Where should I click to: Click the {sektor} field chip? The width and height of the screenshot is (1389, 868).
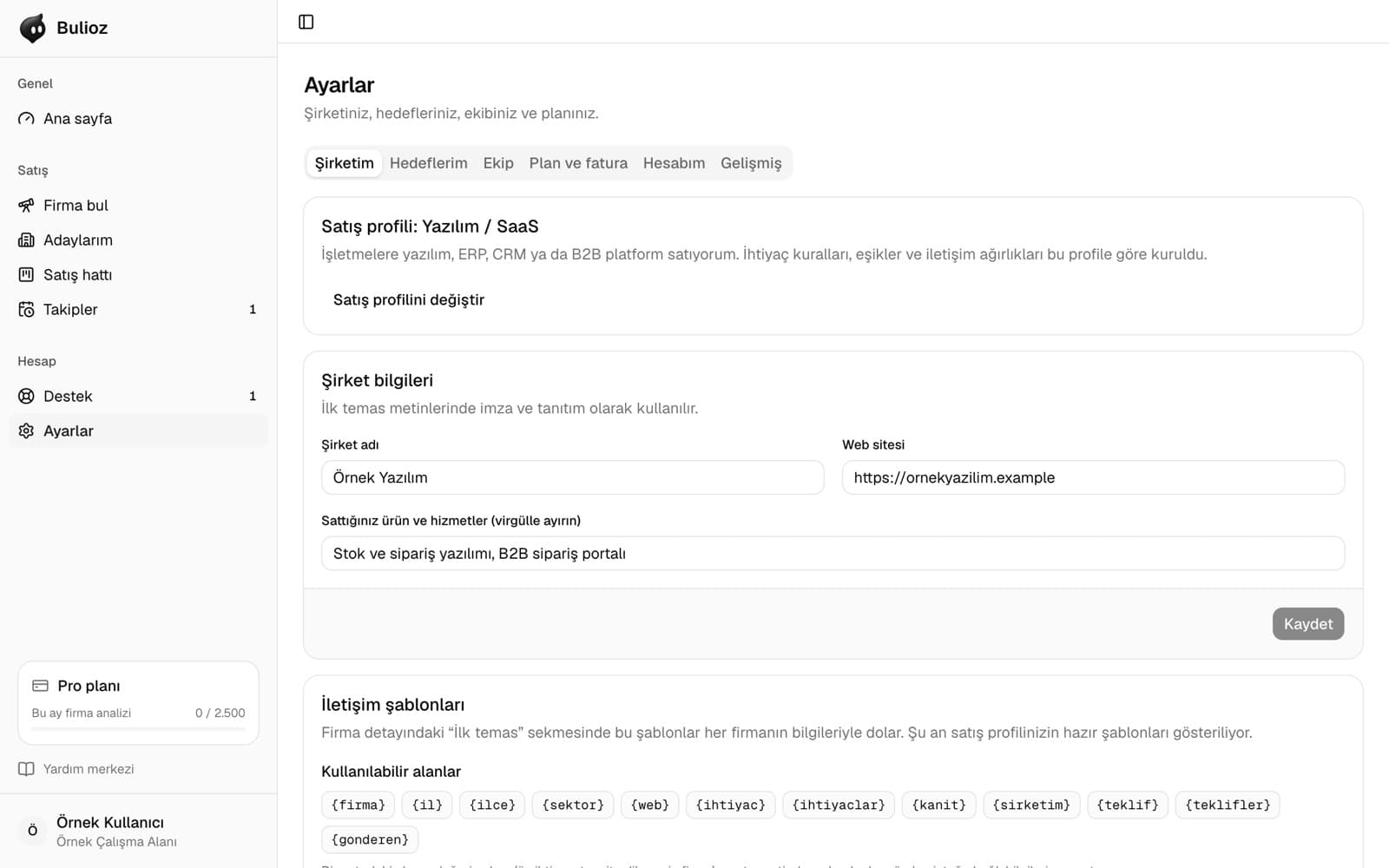(573, 805)
